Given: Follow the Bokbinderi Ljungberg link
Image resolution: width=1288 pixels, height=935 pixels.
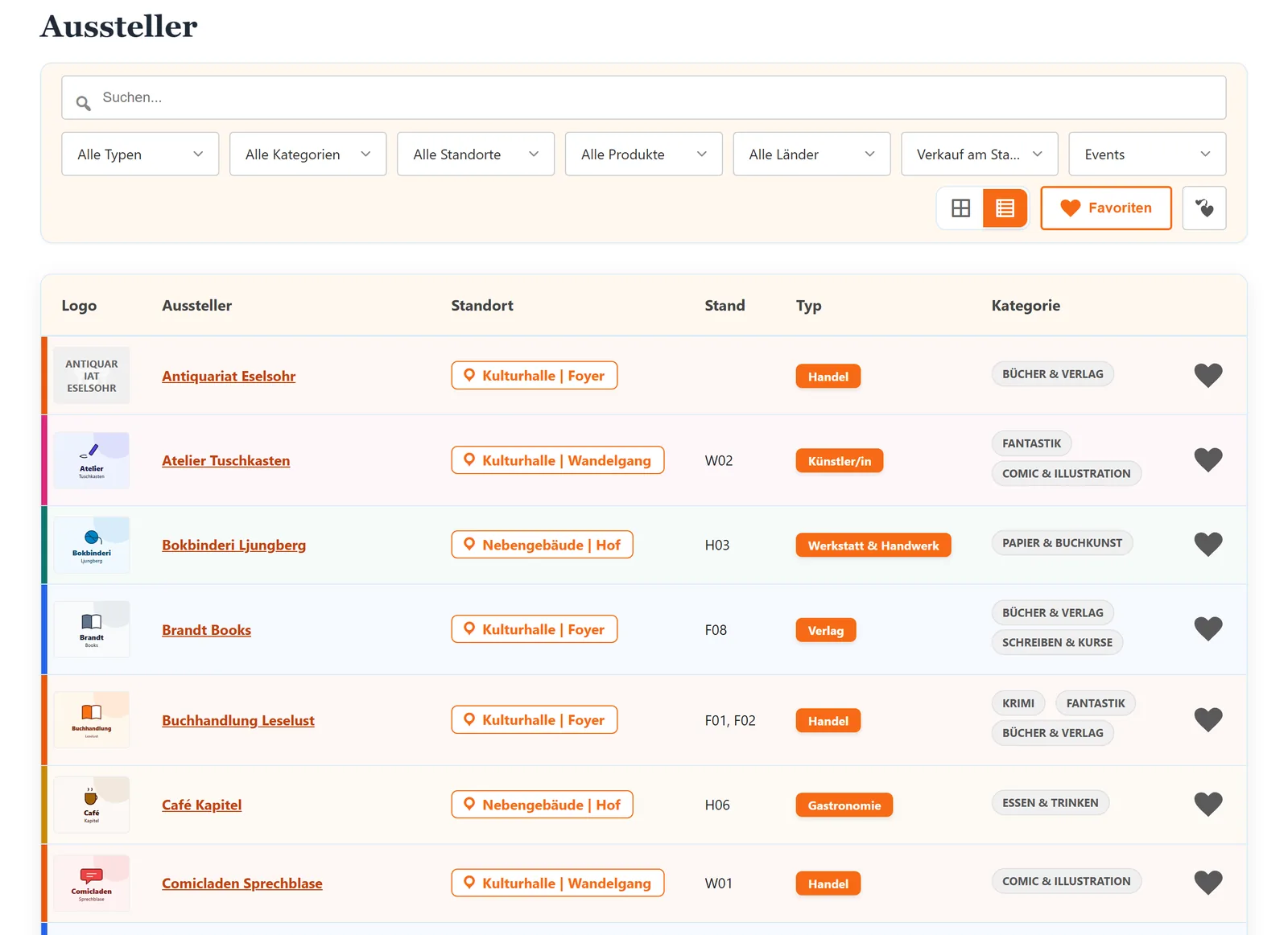Looking at the screenshot, I should click(234, 545).
